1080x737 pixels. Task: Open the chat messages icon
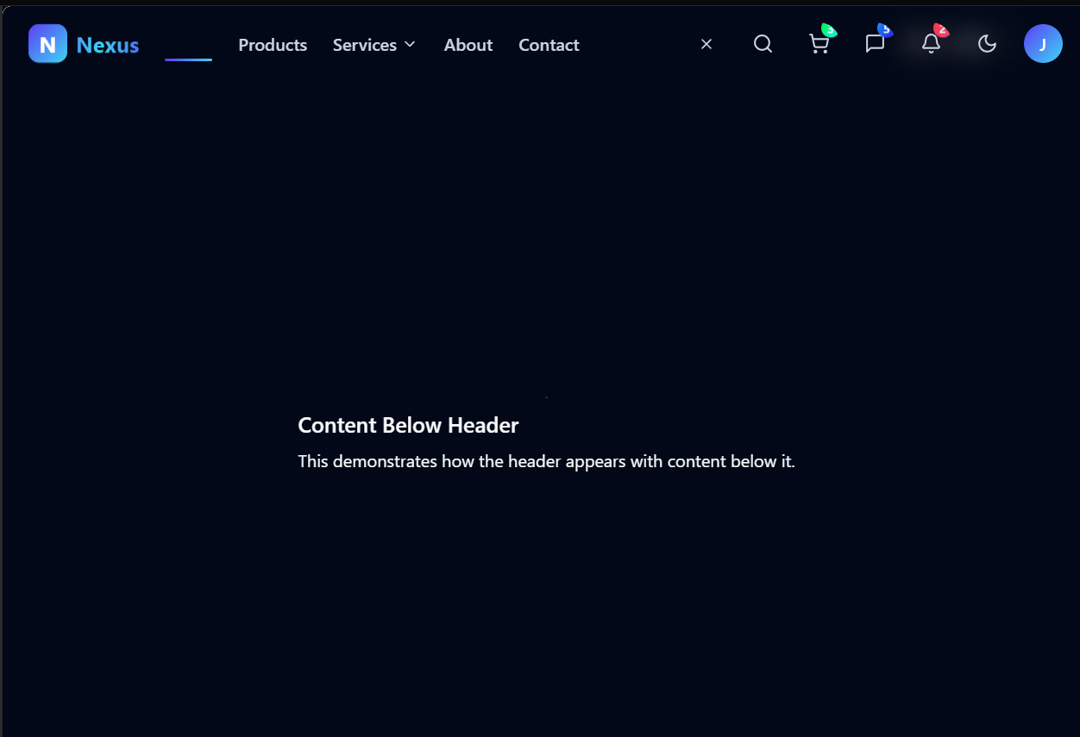[x=875, y=44]
